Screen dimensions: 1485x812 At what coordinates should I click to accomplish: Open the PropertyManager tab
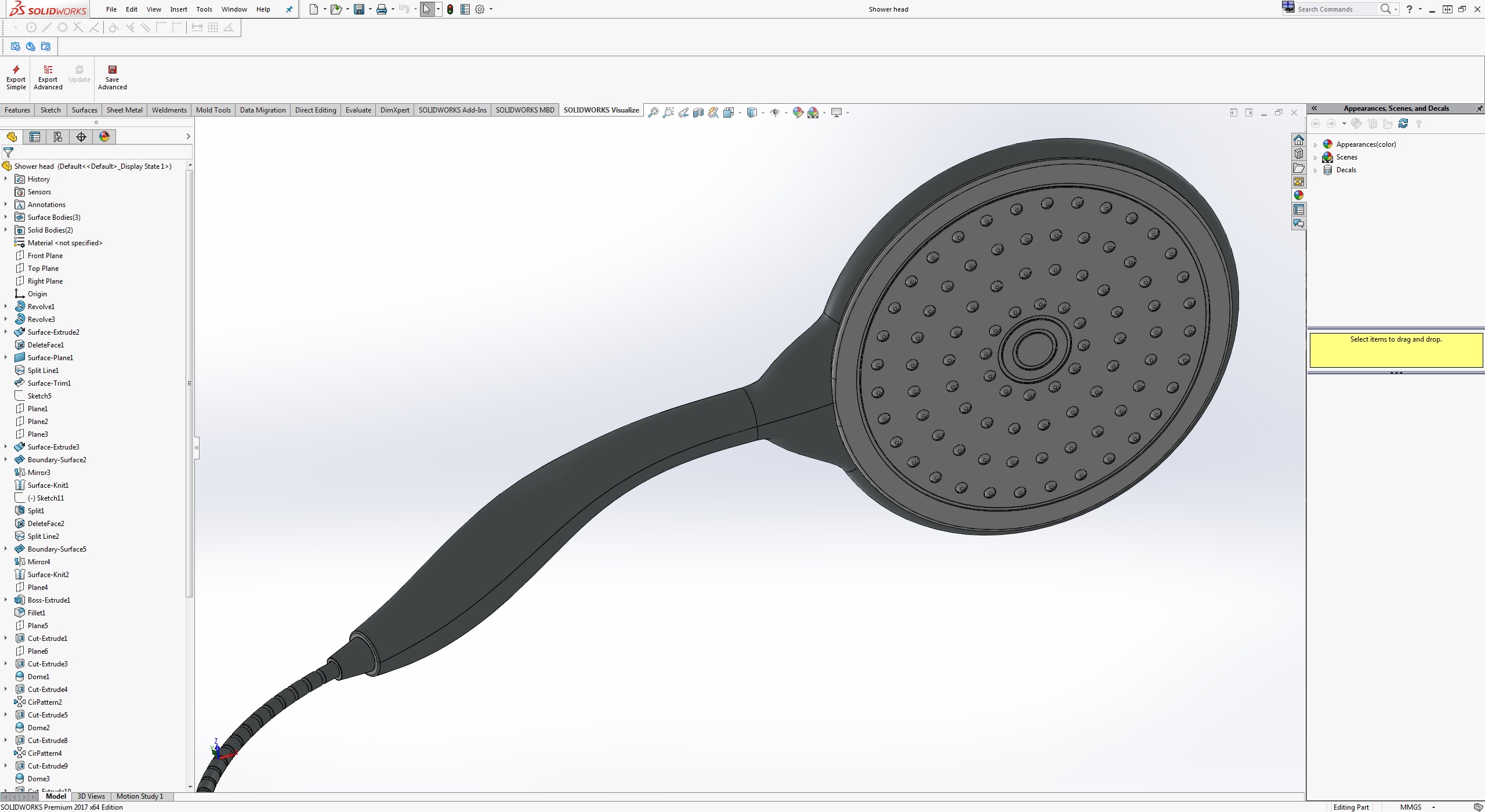[x=35, y=137]
